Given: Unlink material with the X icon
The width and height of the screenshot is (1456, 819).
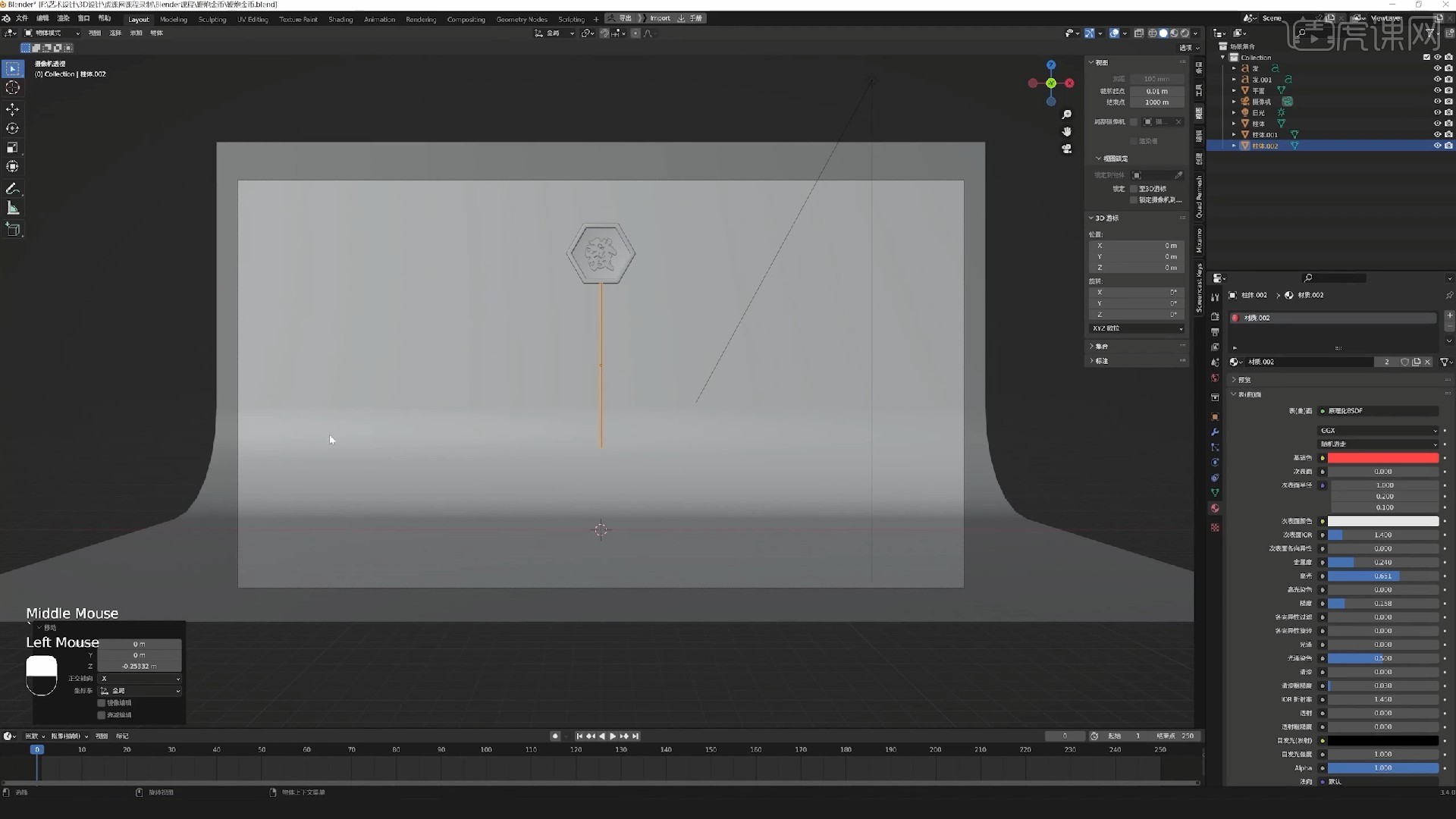Looking at the screenshot, I should 1427,362.
